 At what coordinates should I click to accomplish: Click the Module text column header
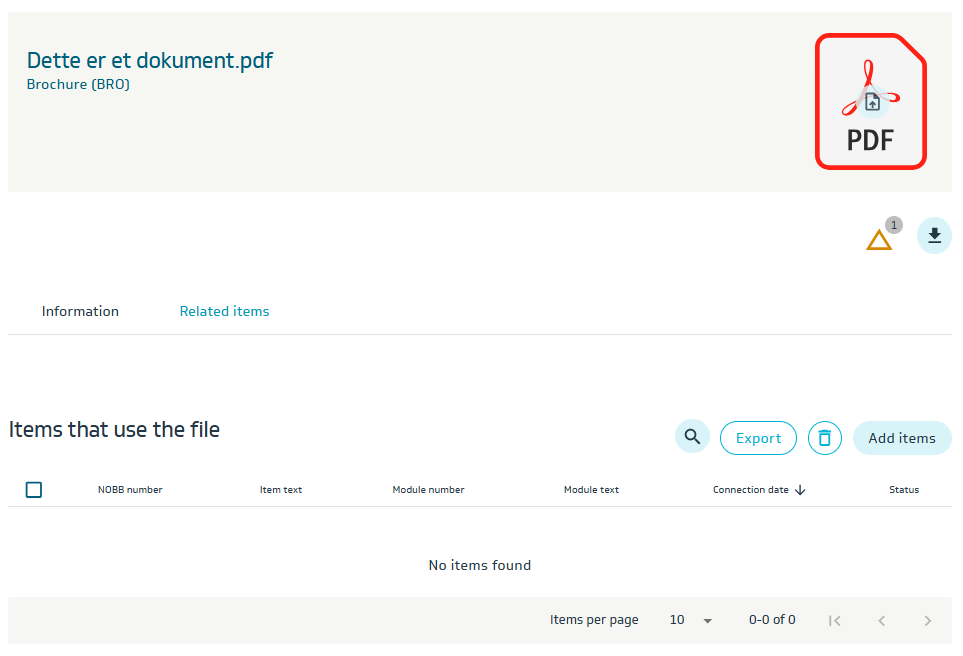click(591, 490)
